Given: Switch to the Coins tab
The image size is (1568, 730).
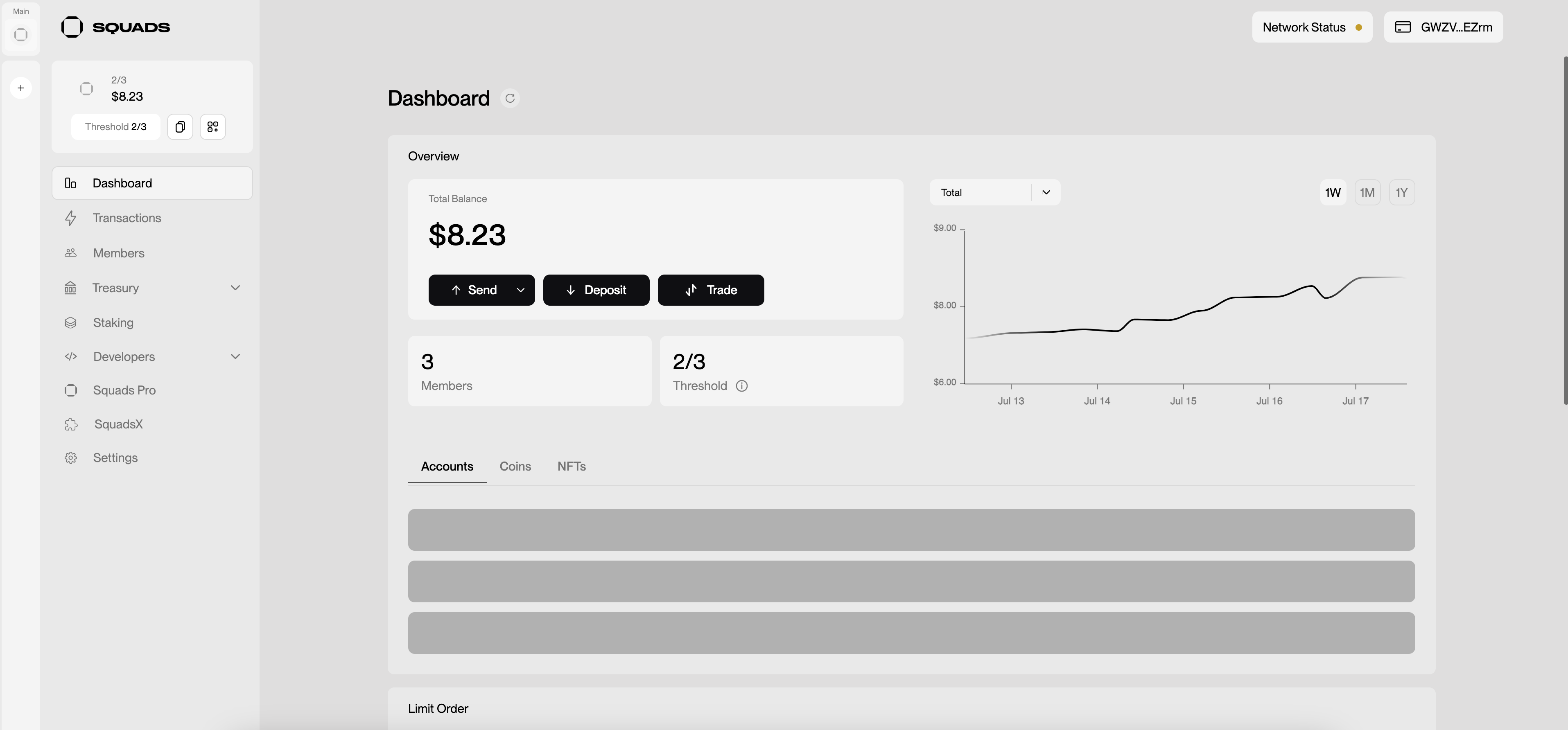Looking at the screenshot, I should (x=515, y=466).
